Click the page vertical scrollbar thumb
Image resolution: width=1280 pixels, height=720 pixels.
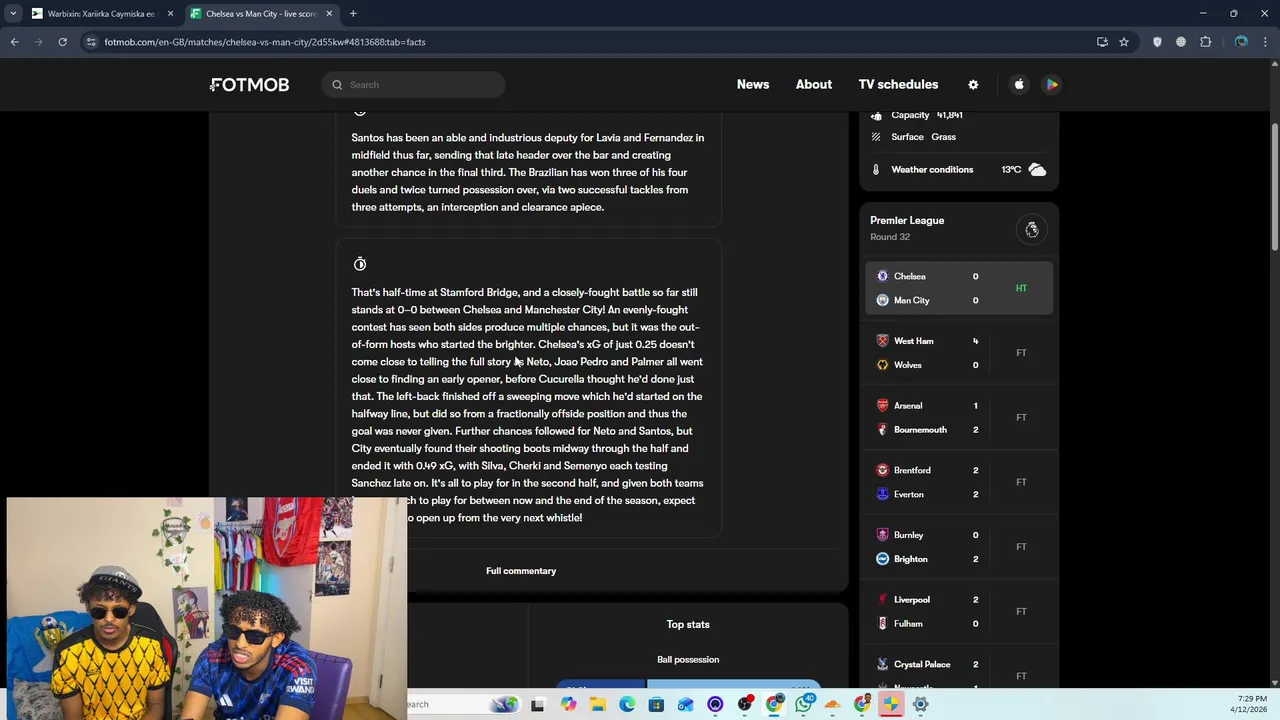click(x=1274, y=187)
